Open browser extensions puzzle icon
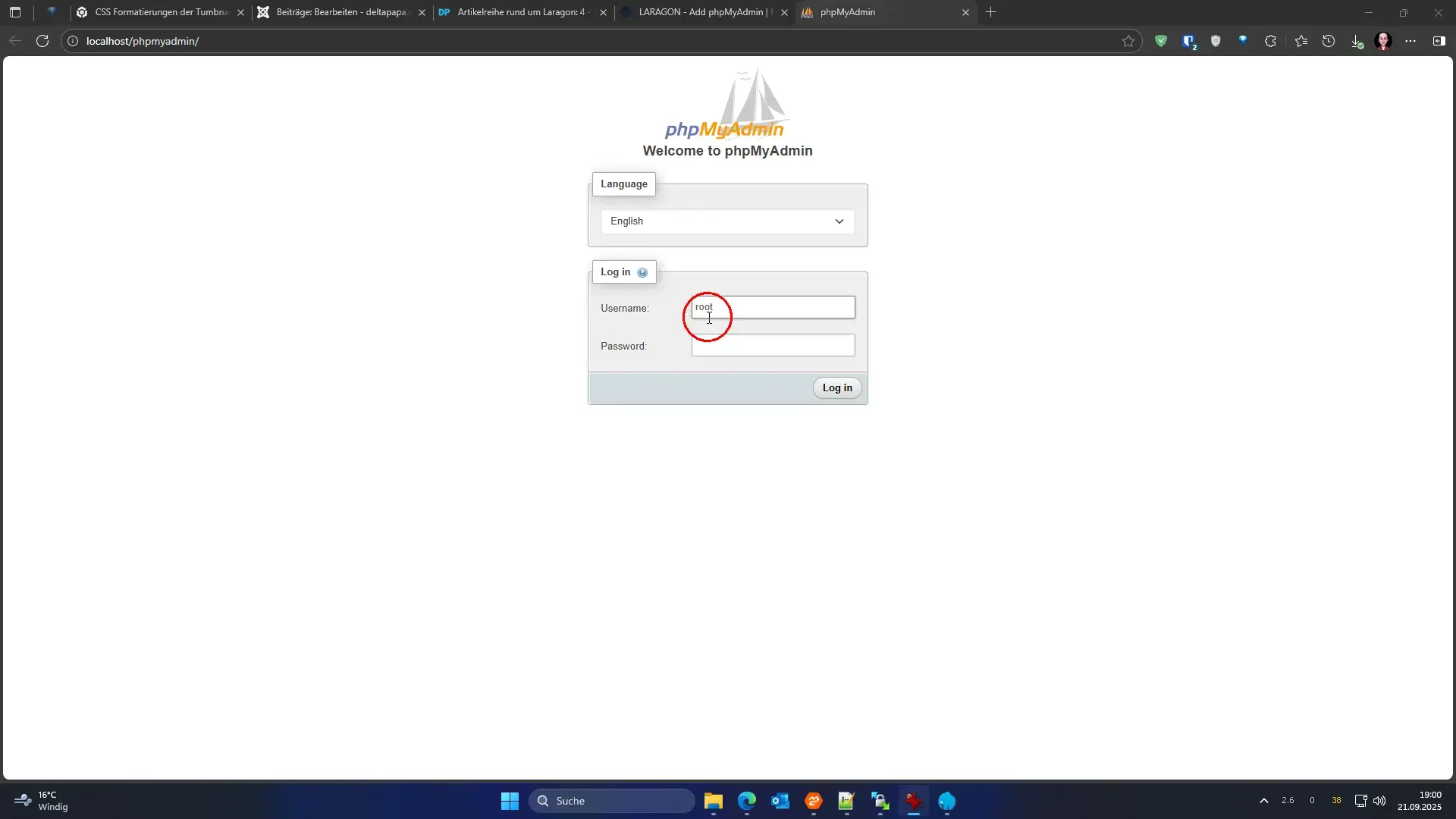Image resolution: width=1456 pixels, height=819 pixels. tap(1270, 41)
